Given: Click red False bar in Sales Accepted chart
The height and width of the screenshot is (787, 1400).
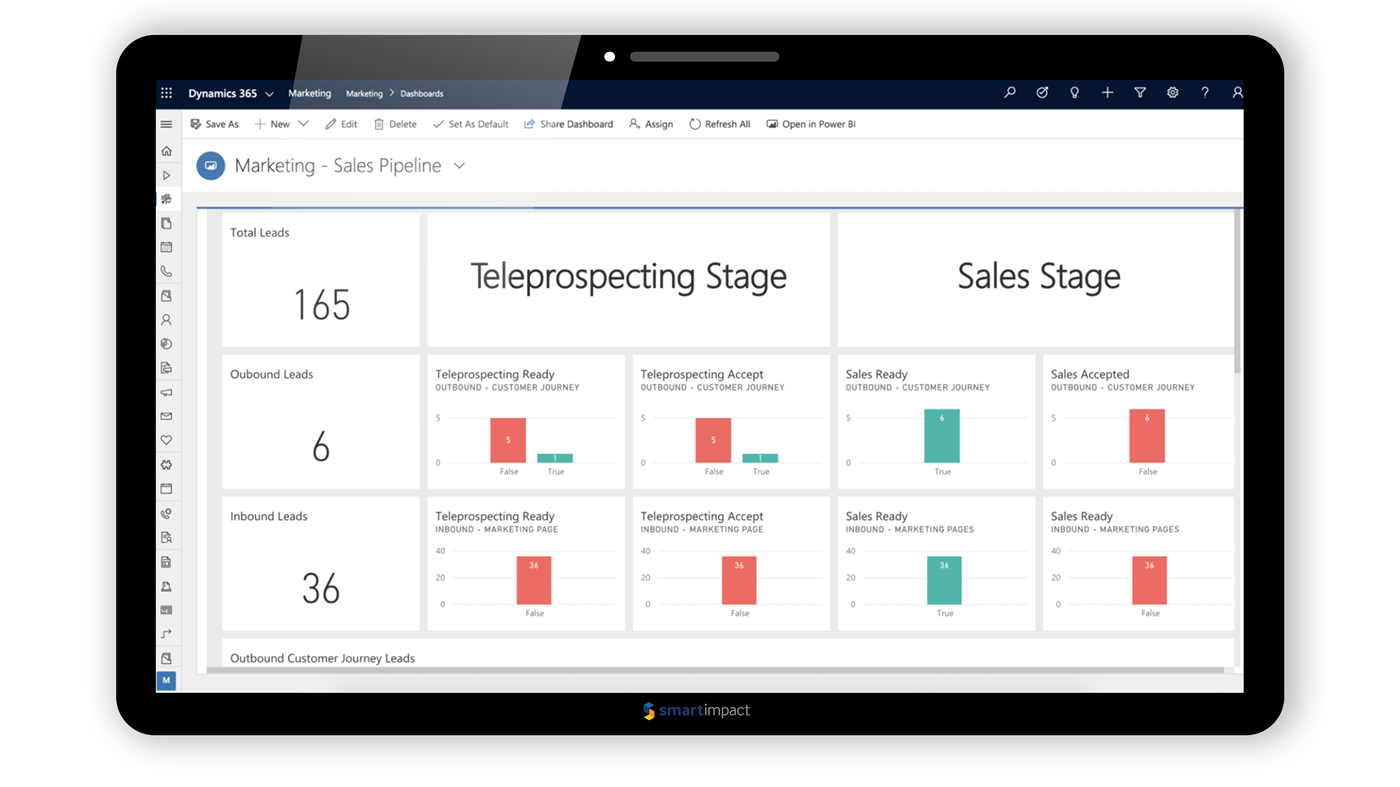Looking at the screenshot, I should point(1147,436).
